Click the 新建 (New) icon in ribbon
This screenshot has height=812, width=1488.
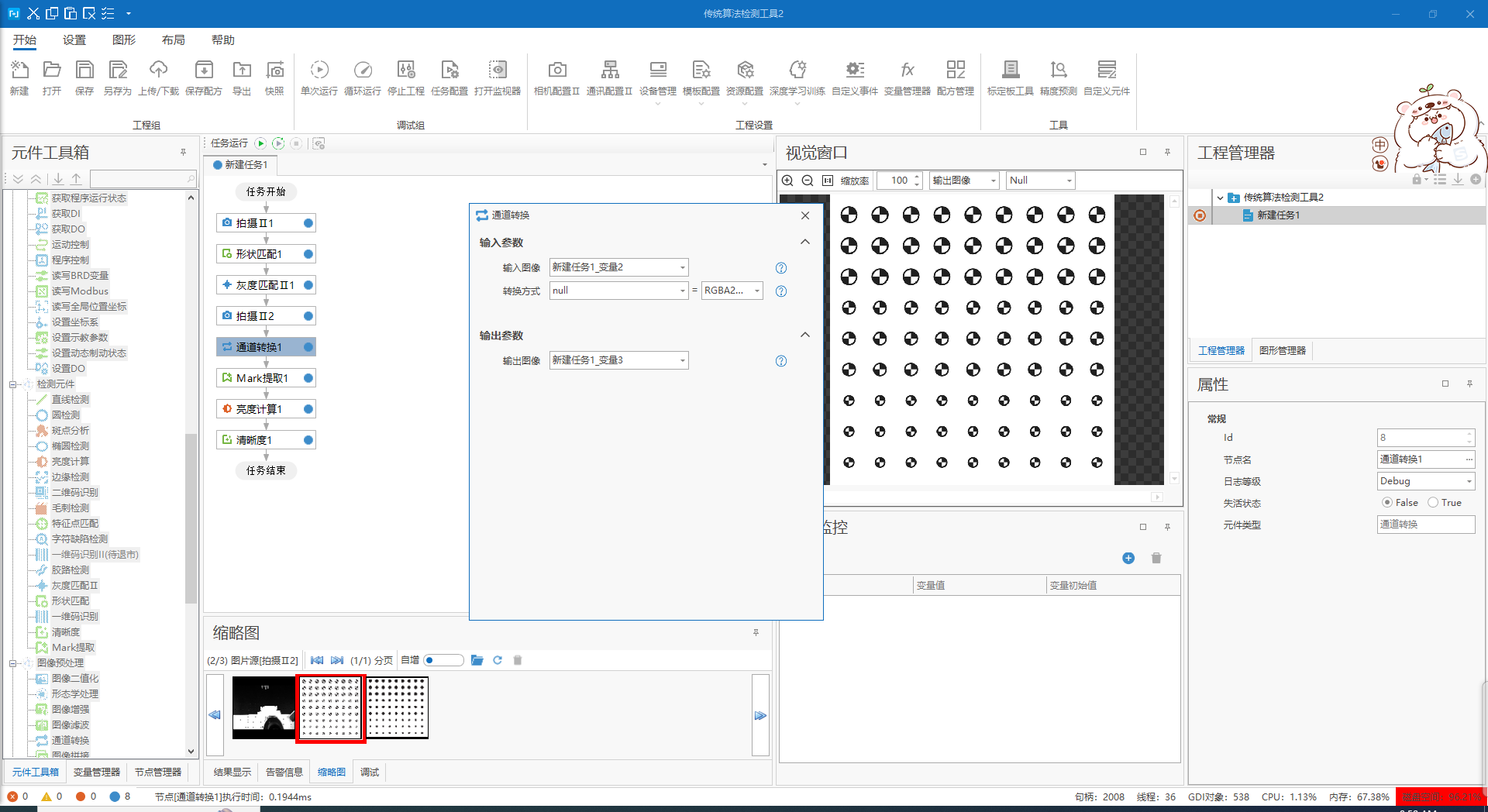pyautogui.click(x=19, y=77)
